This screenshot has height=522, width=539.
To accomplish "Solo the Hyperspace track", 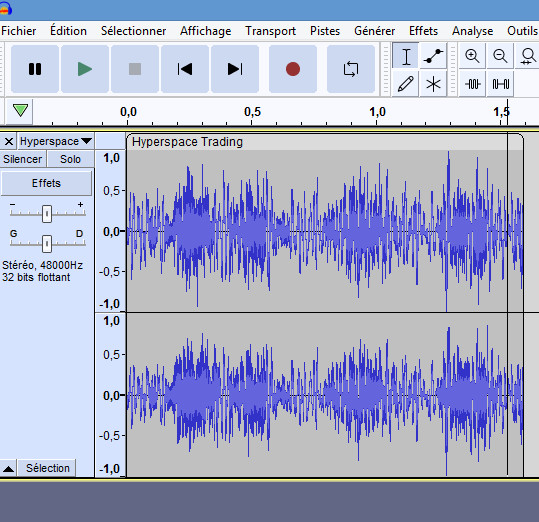I will coord(70,159).
